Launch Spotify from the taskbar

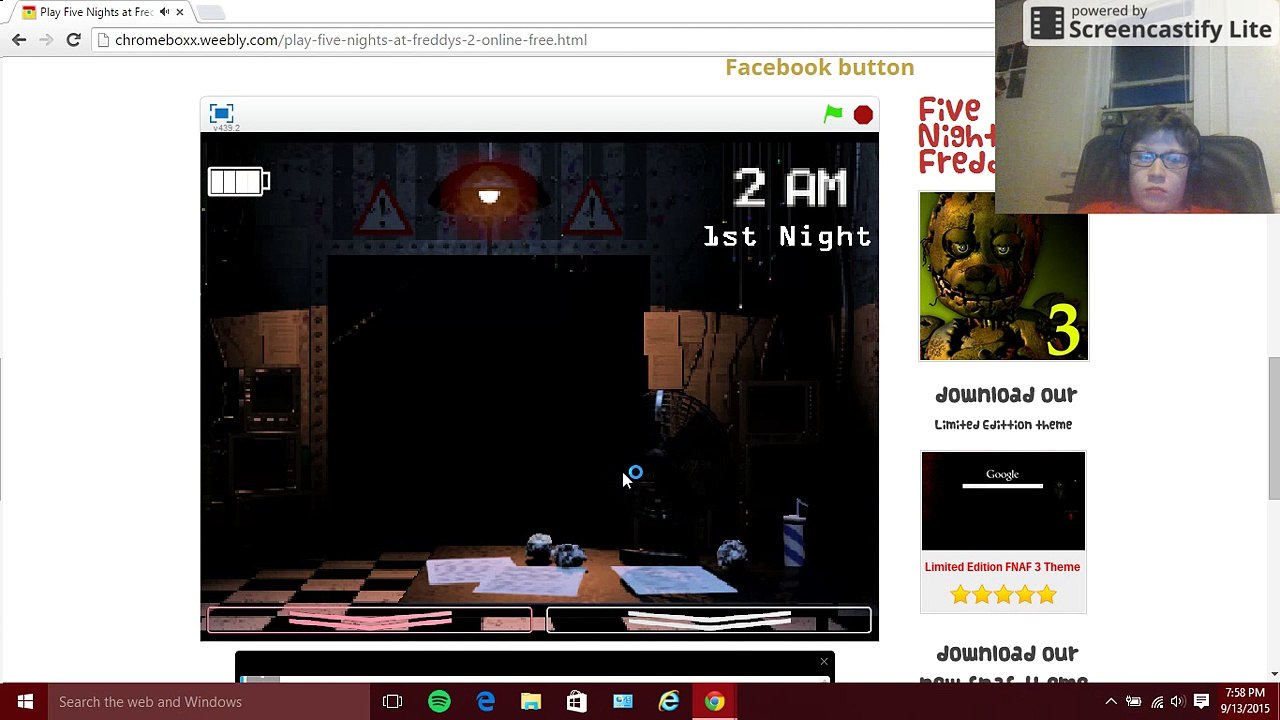[x=439, y=701]
